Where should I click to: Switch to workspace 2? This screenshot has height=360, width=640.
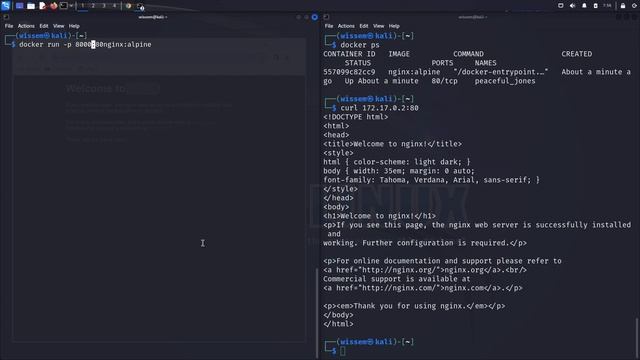click(93, 6)
